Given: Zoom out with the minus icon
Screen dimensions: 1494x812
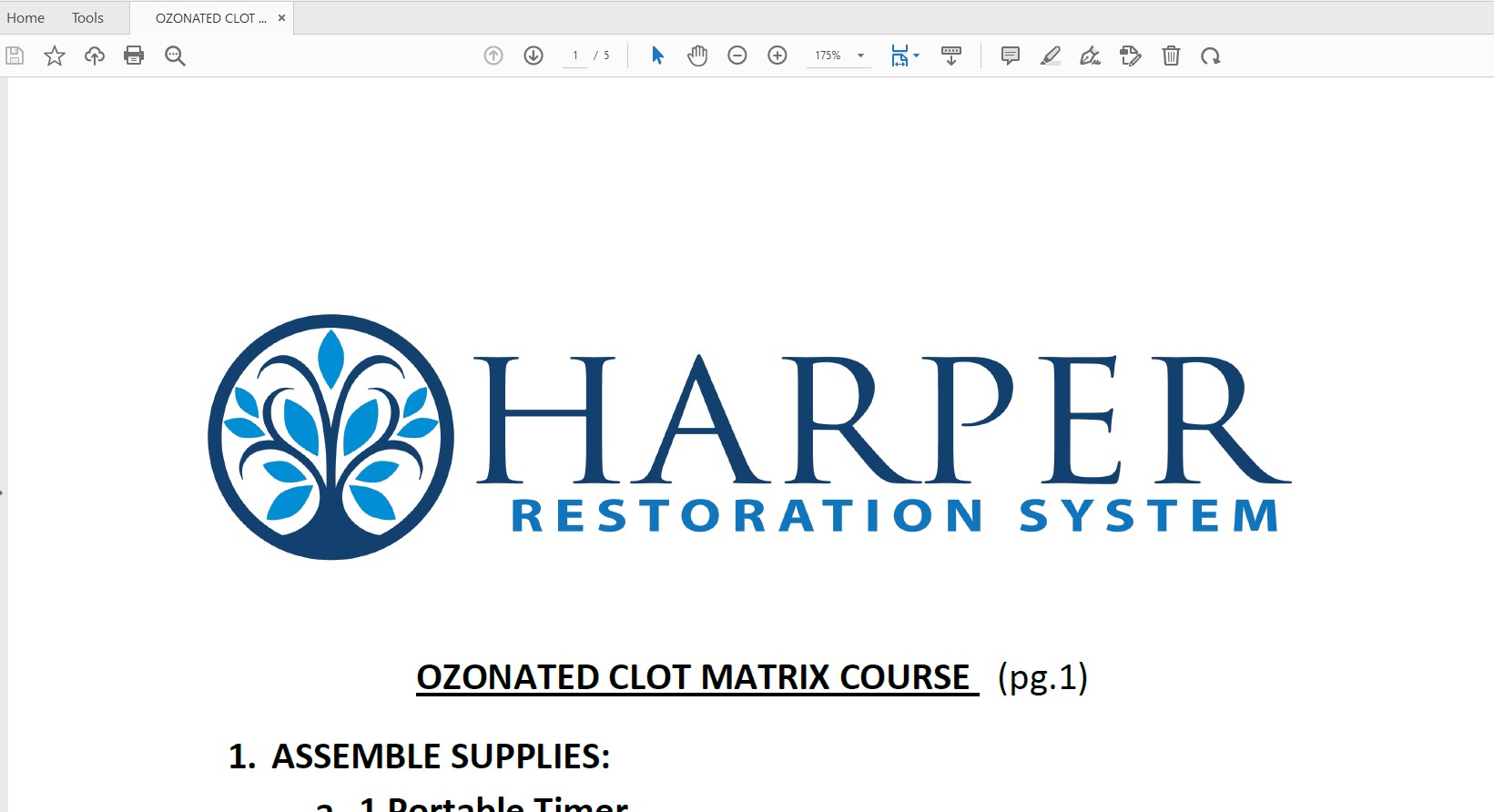Looking at the screenshot, I should coord(737,56).
